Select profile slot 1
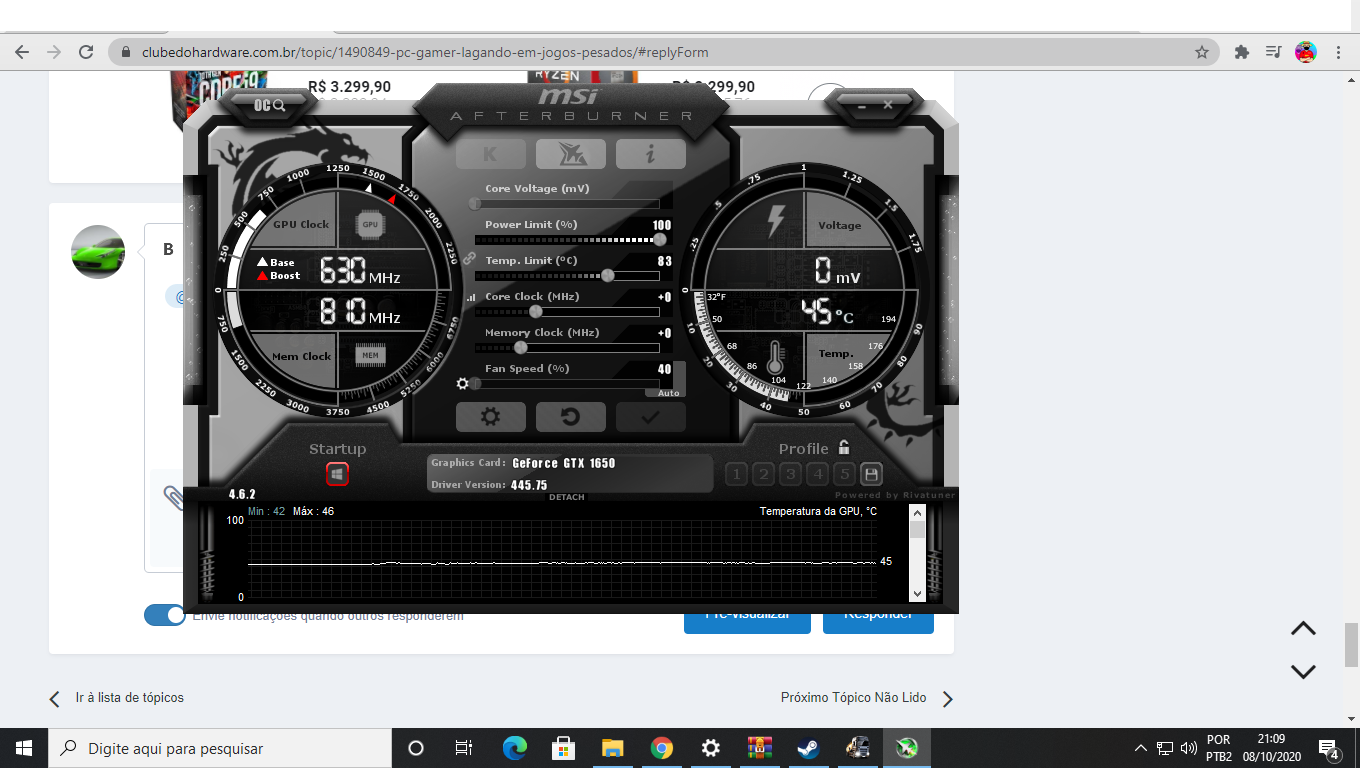 click(736, 474)
